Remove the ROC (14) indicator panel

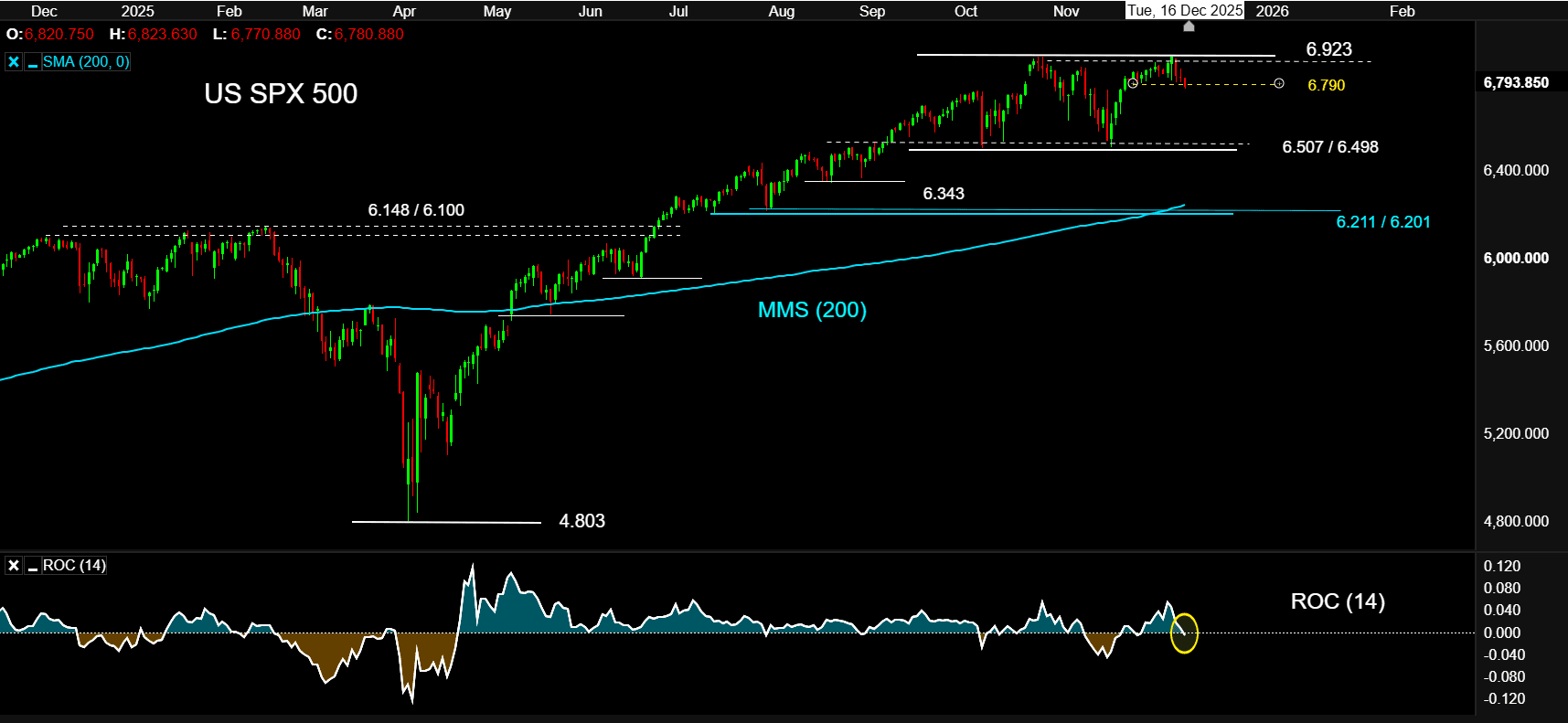[x=14, y=566]
